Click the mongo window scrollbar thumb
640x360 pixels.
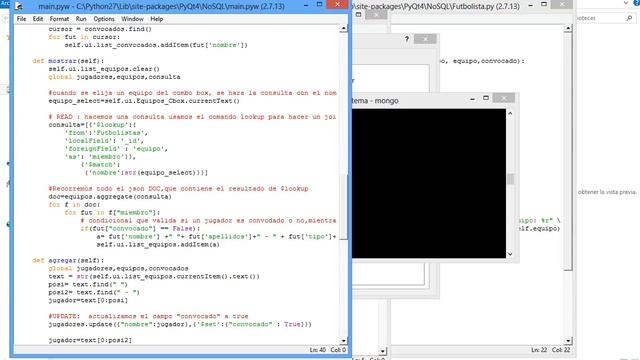coord(510,179)
